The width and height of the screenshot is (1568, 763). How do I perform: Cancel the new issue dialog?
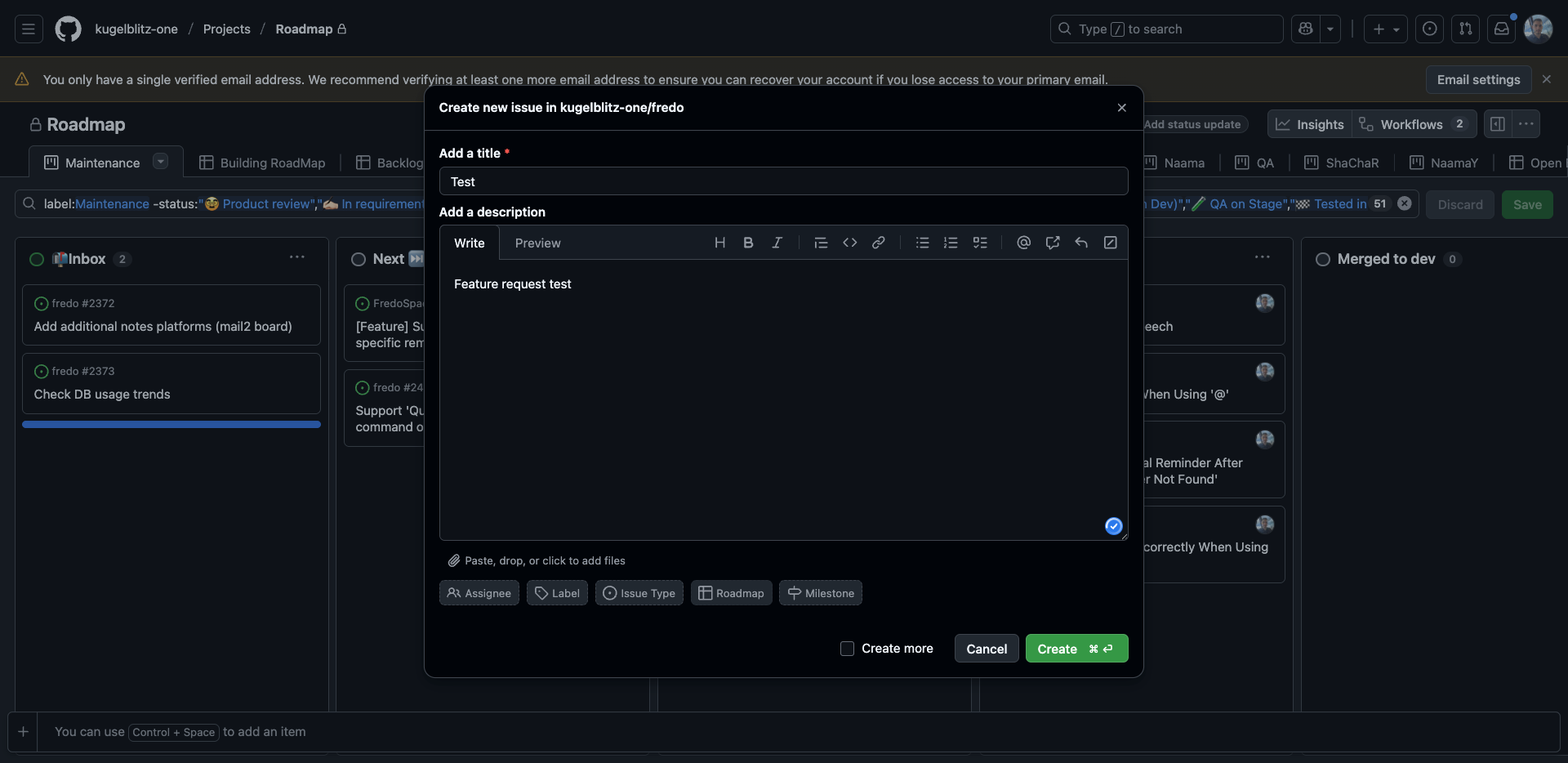pyautogui.click(x=986, y=649)
